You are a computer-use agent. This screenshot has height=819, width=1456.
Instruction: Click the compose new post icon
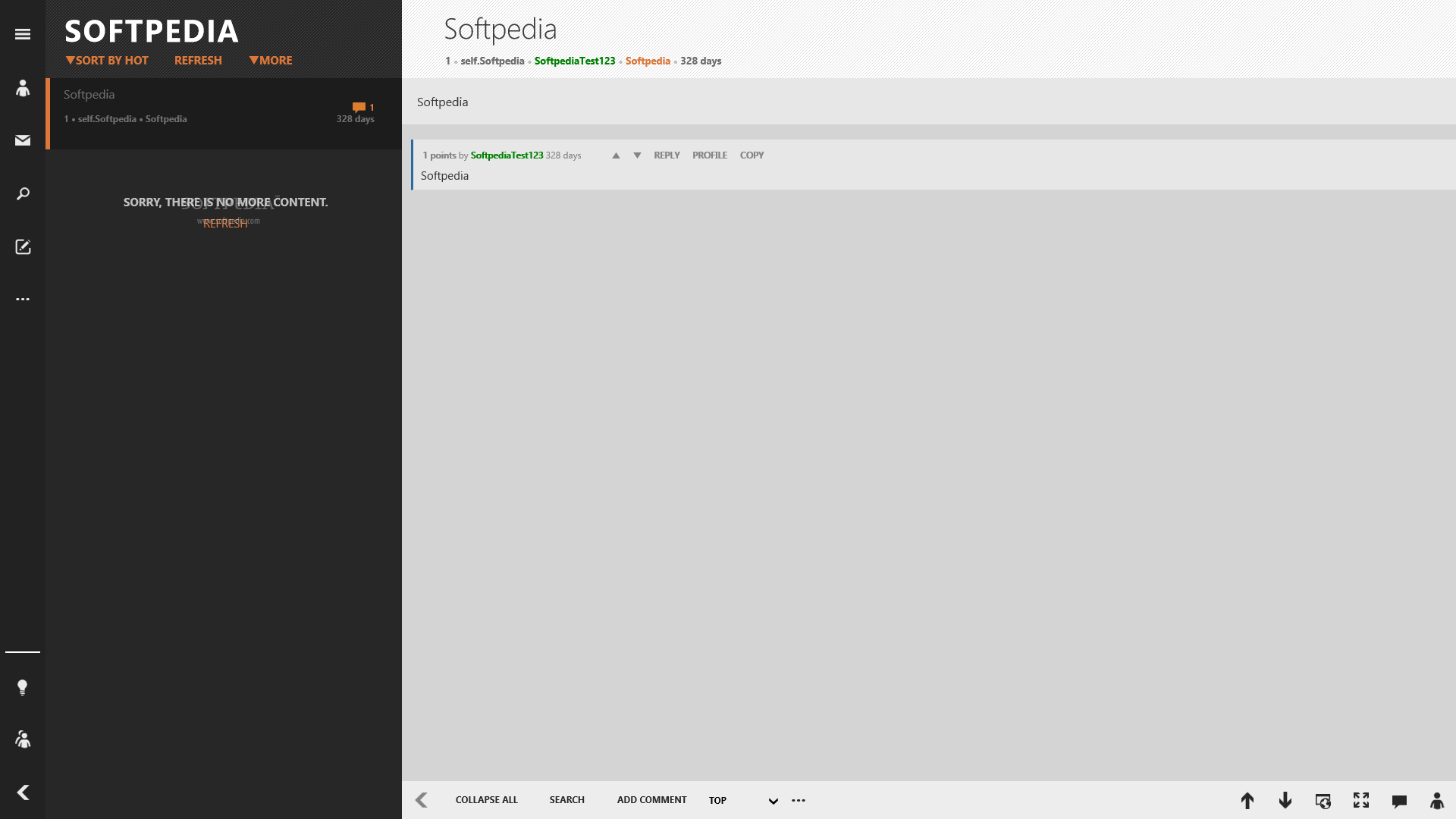[23, 246]
